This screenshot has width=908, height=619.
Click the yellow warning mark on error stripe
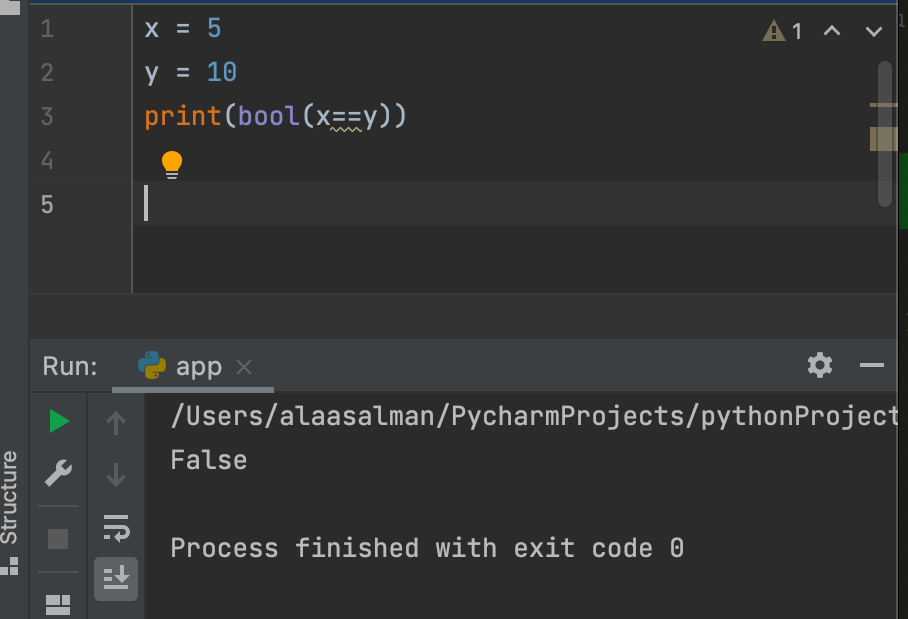pyautogui.click(x=884, y=105)
